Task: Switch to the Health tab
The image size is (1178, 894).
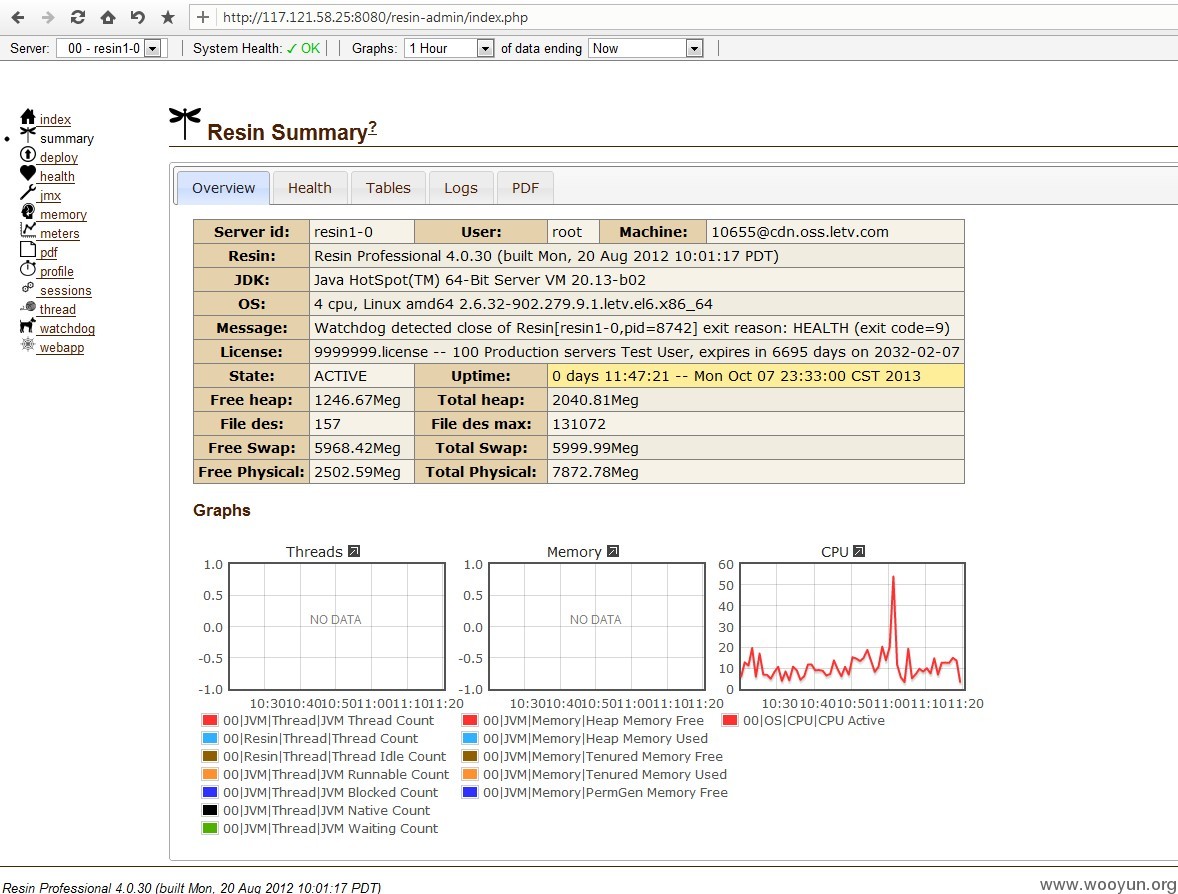Action: tap(310, 188)
